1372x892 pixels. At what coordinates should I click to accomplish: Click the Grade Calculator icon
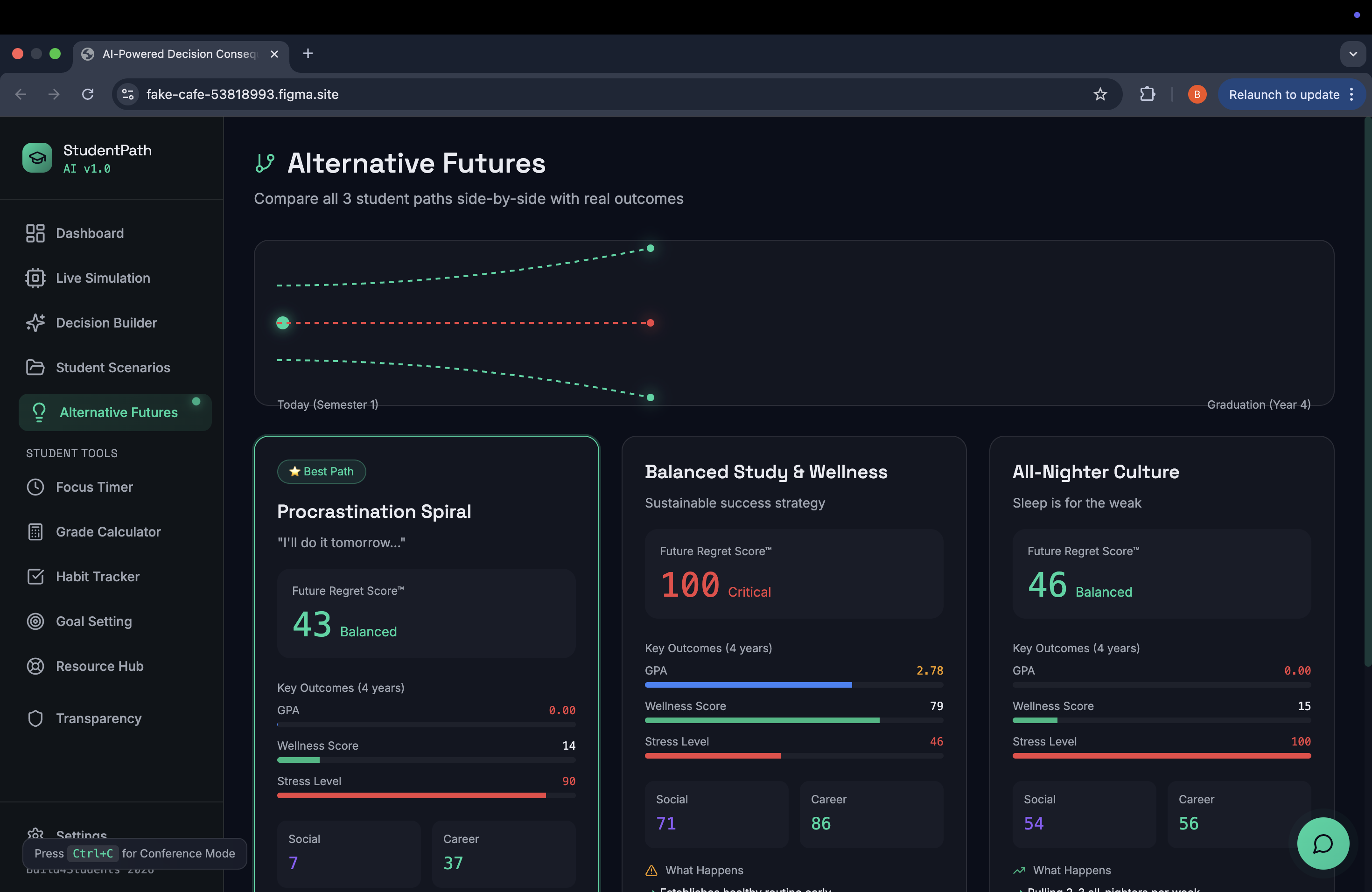tap(35, 532)
